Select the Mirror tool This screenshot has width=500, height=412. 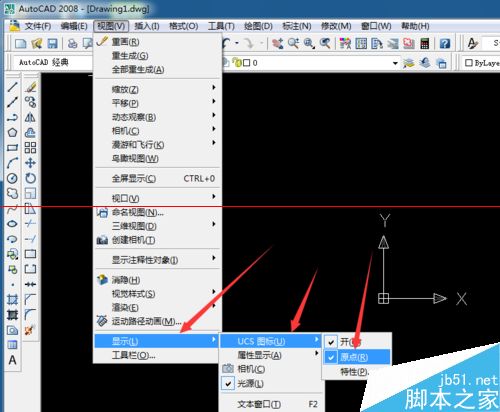click(30, 118)
